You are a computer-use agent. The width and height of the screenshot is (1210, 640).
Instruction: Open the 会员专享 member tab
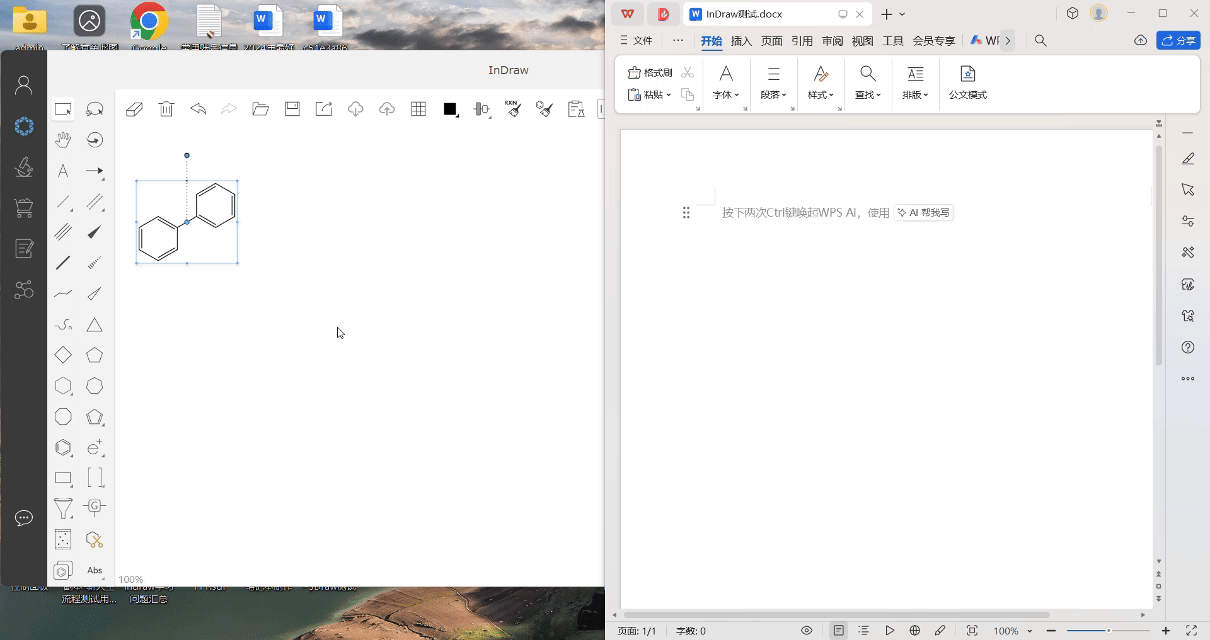(x=934, y=41)
